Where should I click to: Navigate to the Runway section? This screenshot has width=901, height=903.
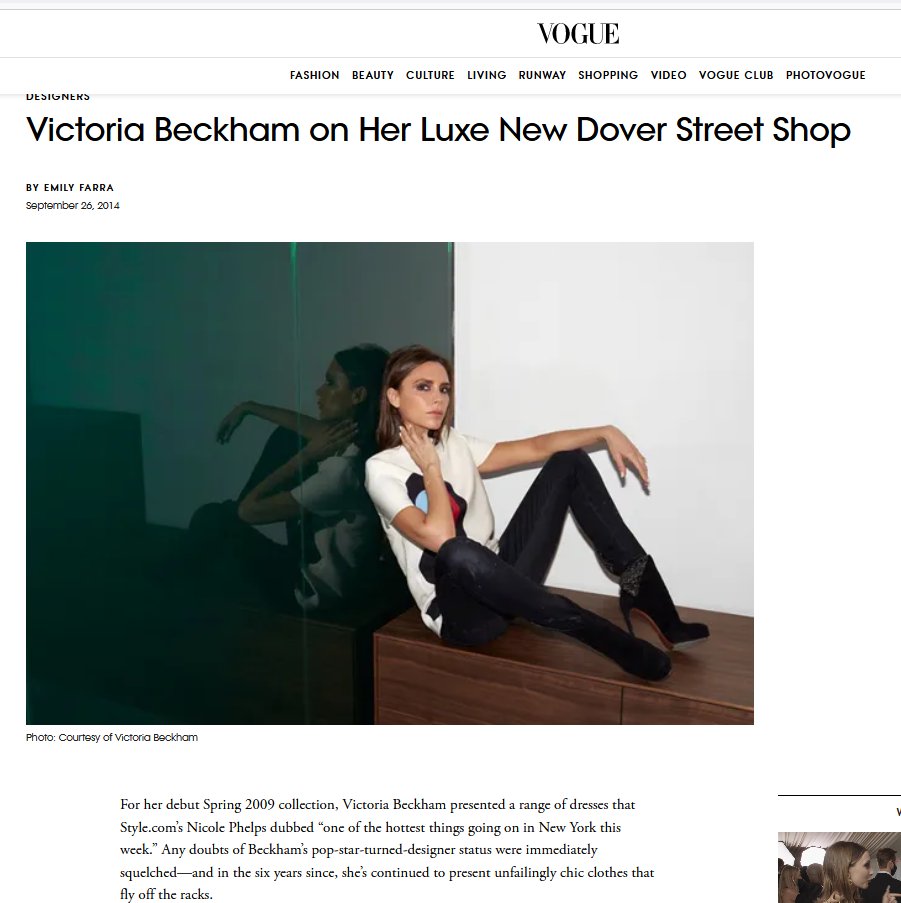coord(542,75)
